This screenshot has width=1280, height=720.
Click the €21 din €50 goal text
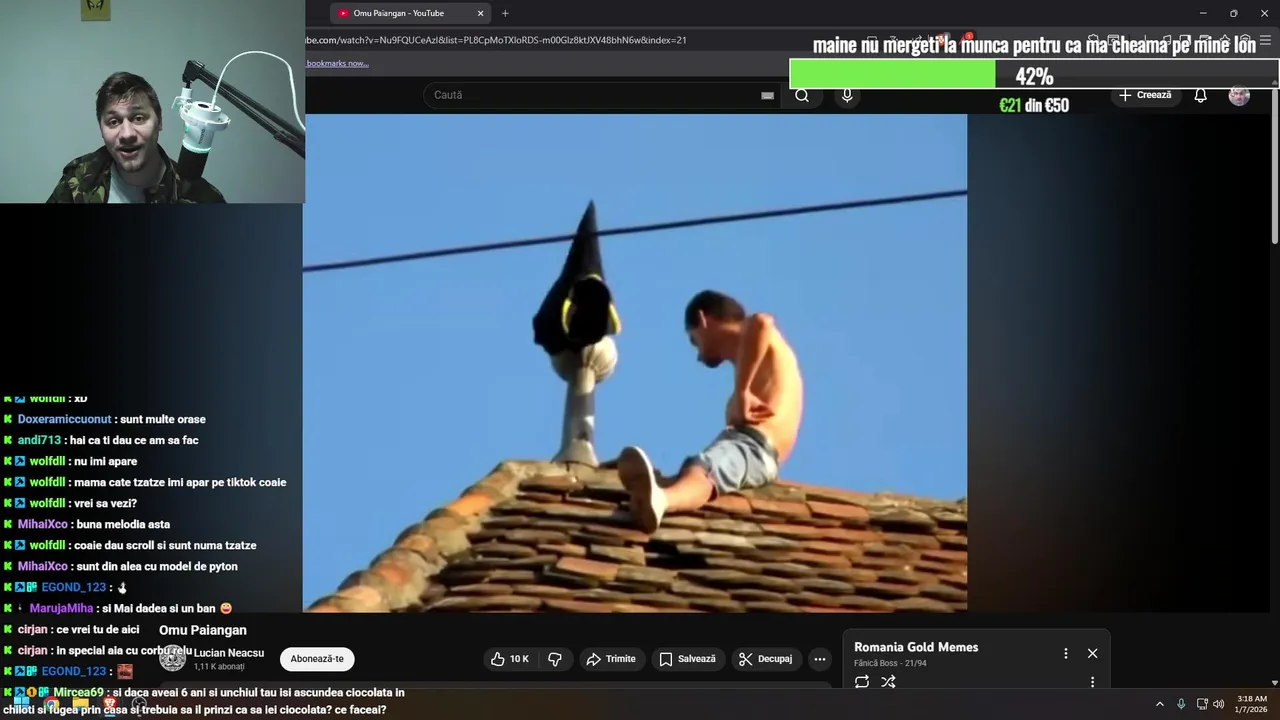click(1034, 105)
